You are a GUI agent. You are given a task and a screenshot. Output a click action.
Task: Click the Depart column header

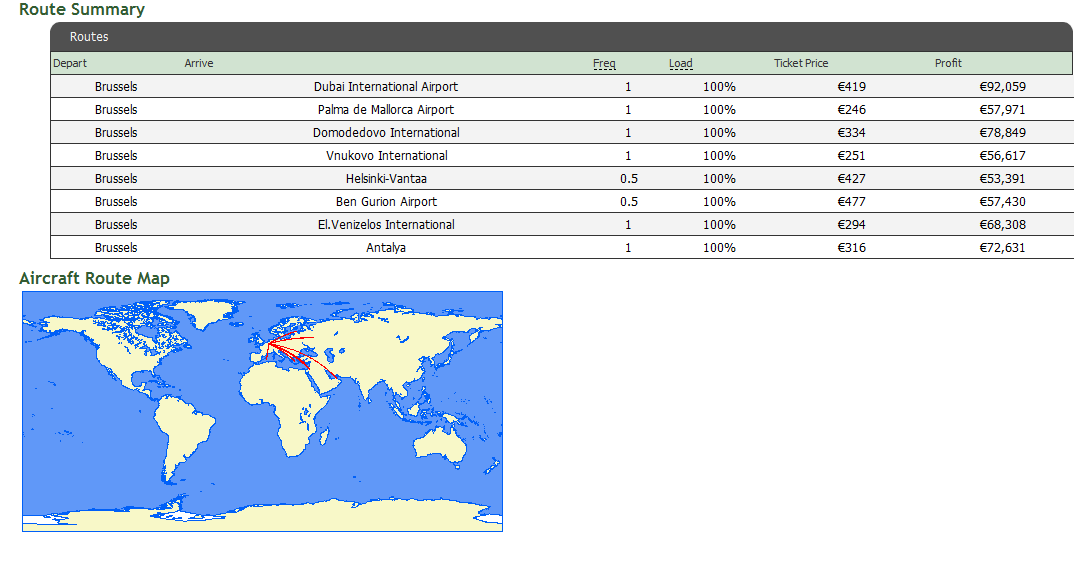coord(70,63)
